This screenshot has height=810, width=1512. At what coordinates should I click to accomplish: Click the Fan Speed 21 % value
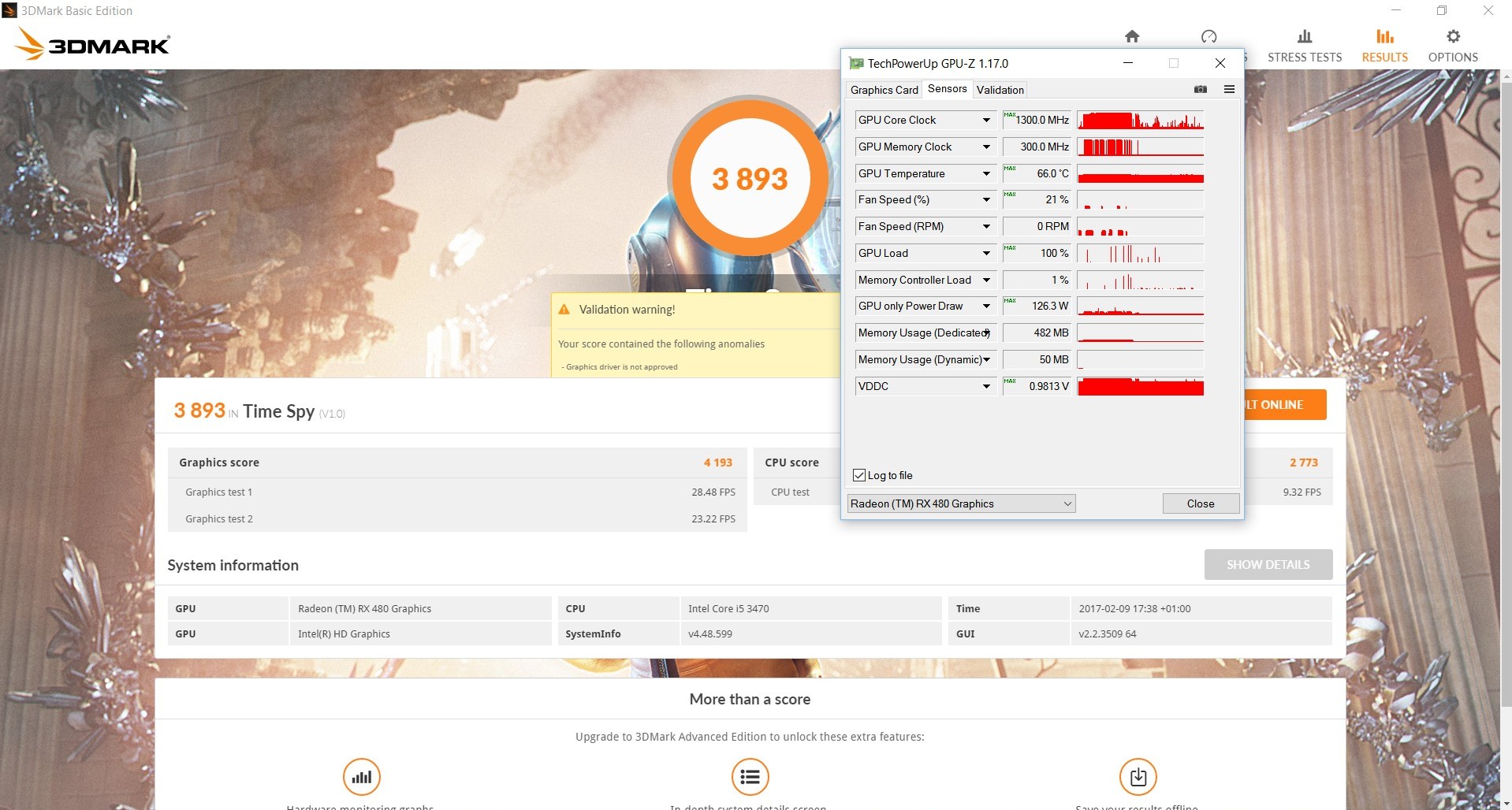(x=1037, y=199)
